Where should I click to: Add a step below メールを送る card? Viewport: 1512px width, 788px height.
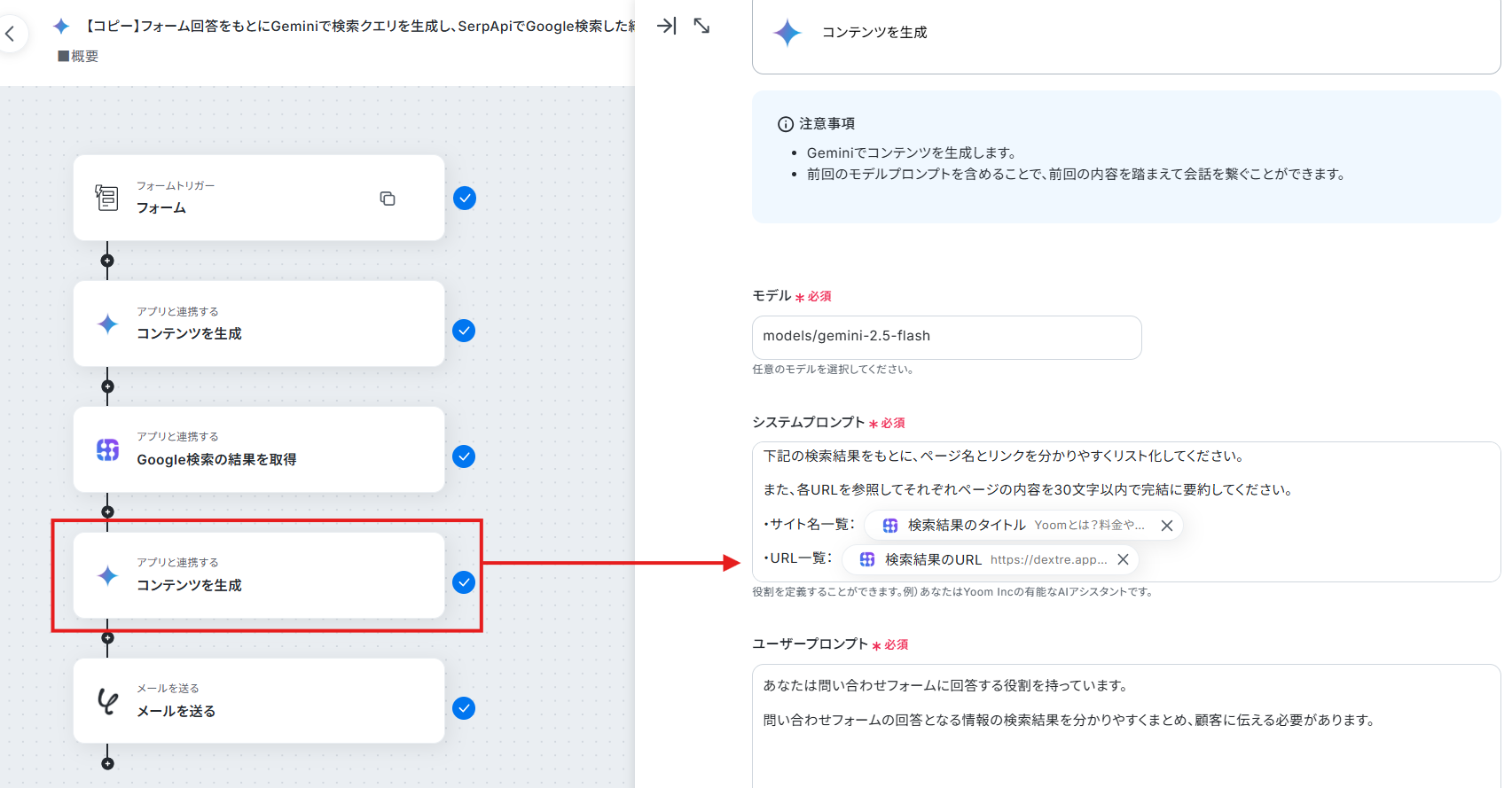pos(107,763)
